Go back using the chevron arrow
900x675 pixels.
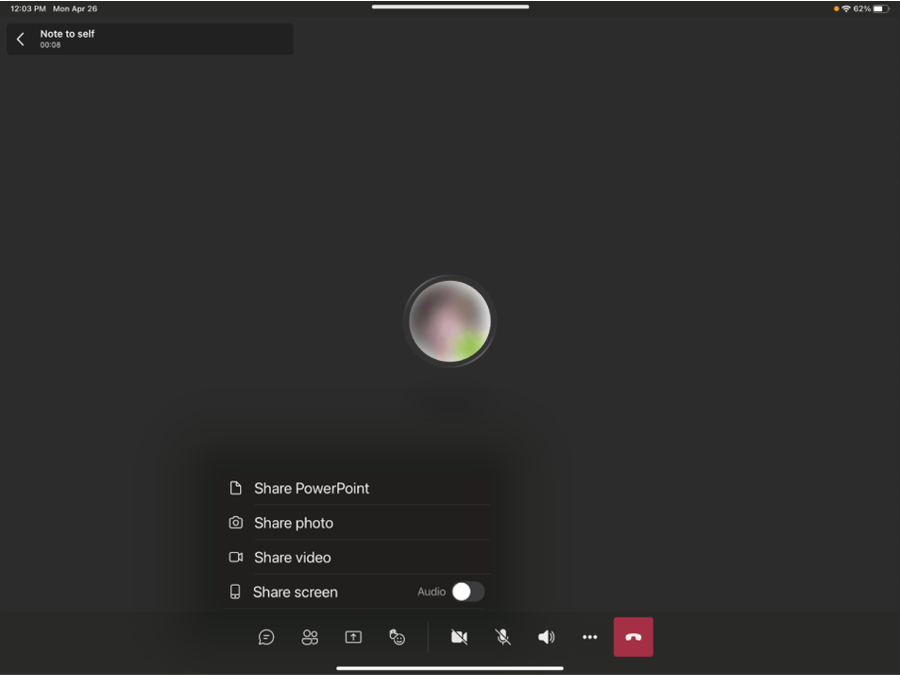[x=21, y=39]
